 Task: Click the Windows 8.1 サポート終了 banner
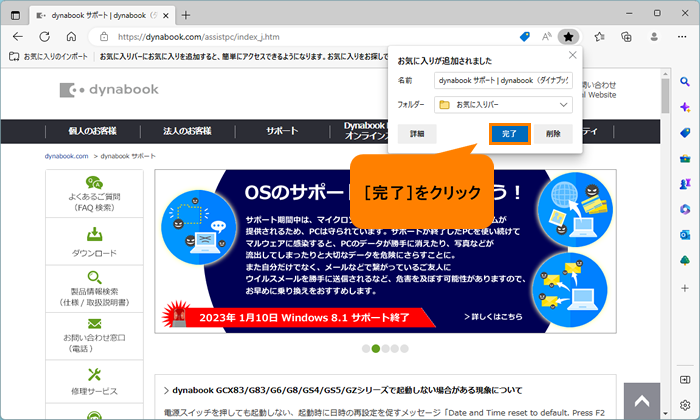point(304,318)
